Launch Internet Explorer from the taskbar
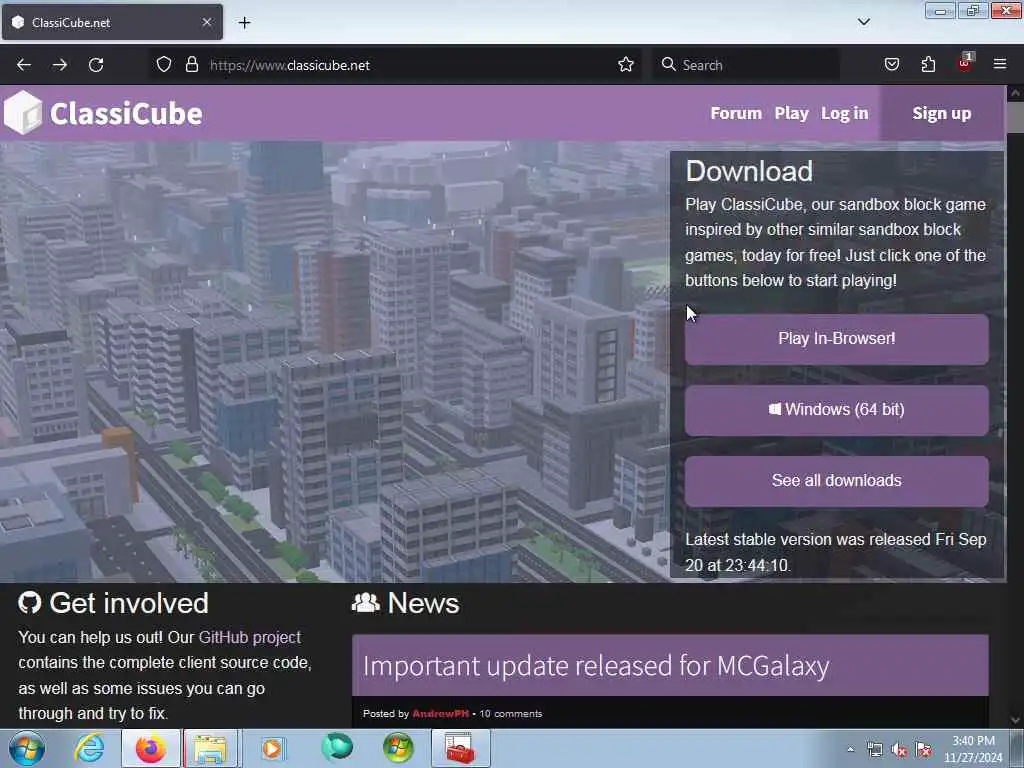This screenshot has width=1024, height=768. click(x=89, y=748)
